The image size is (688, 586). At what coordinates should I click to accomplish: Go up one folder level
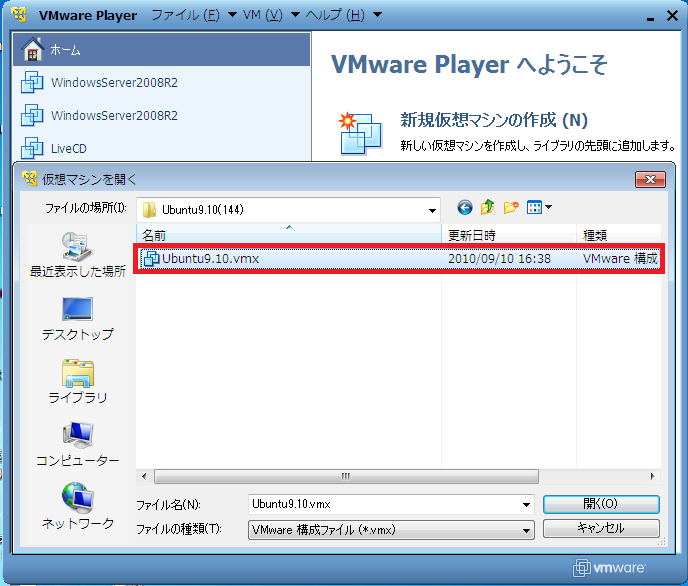[487, 207]
